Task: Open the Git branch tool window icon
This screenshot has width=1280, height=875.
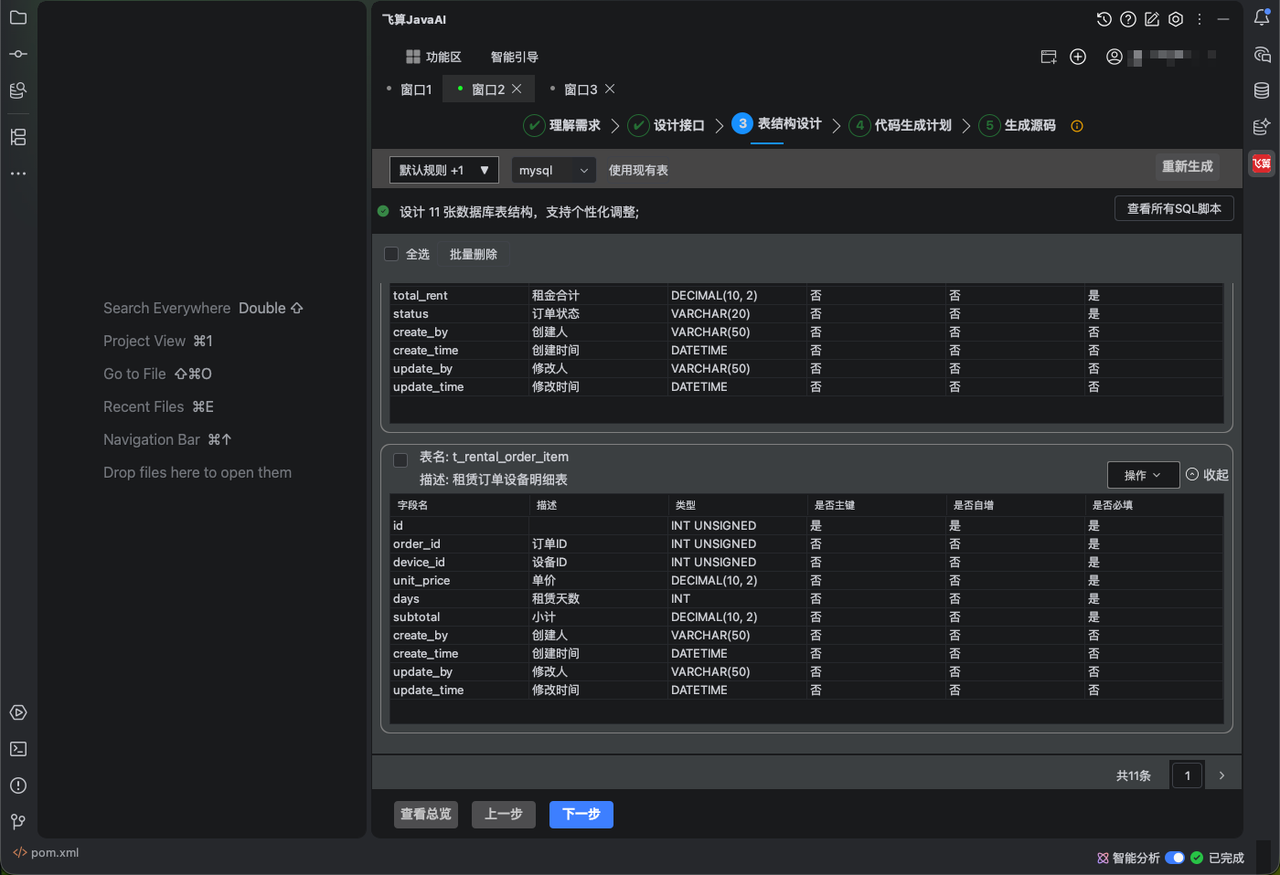Action: (x=18, y=822)
